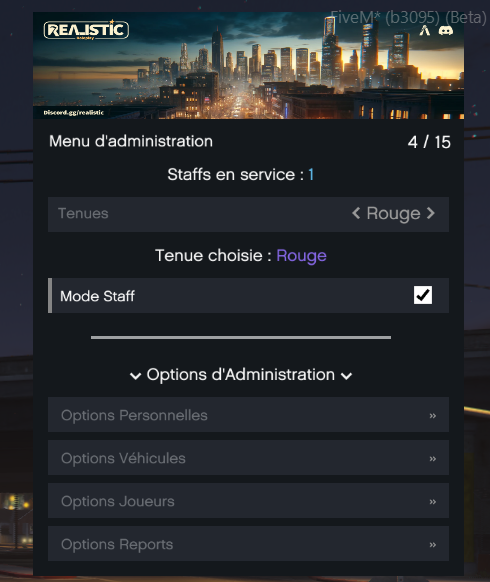This screenshot has height=582, width=490.
Task: Click the white caret logo beside Discord
Action: 425,30
